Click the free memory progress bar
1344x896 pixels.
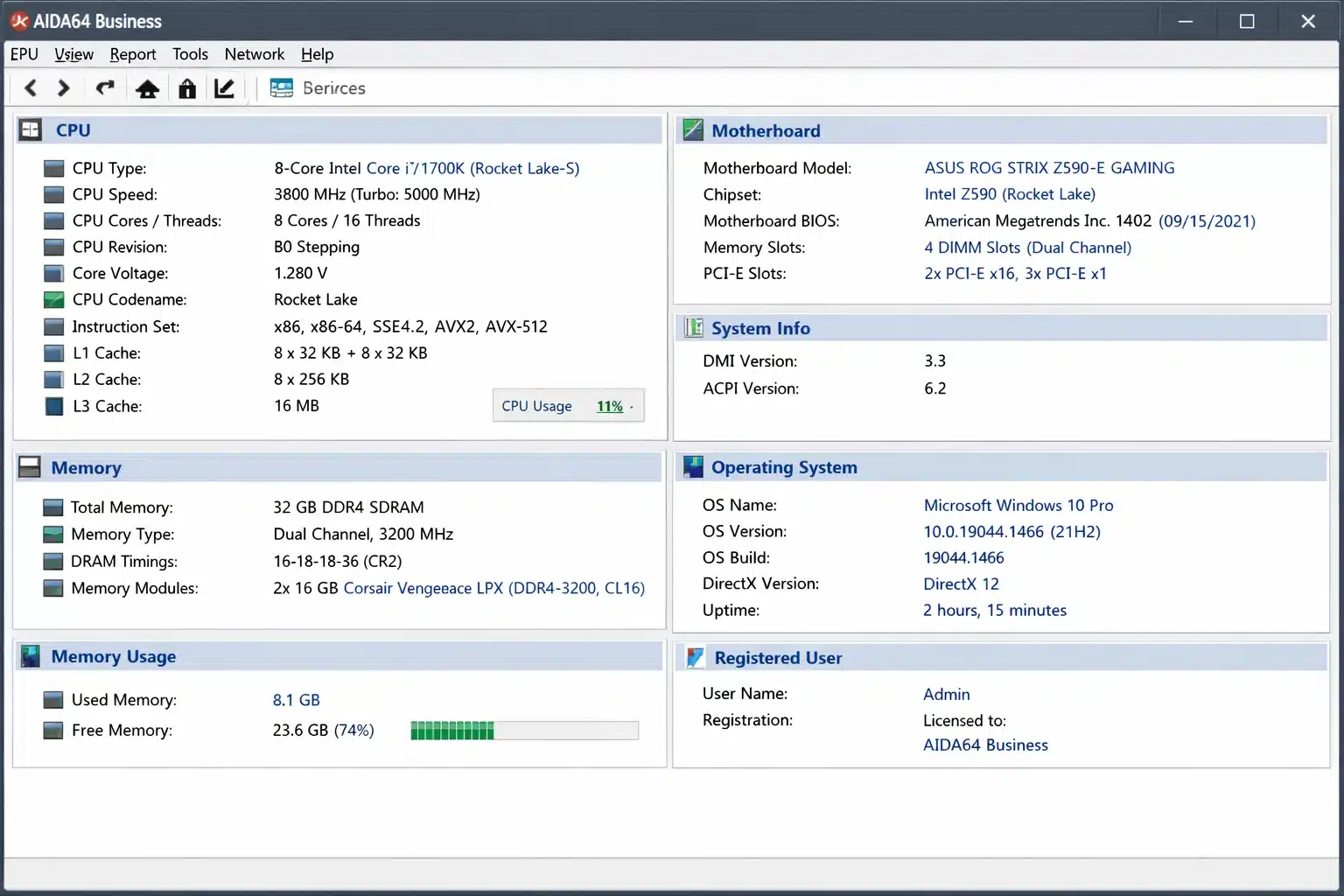[524, 731]
